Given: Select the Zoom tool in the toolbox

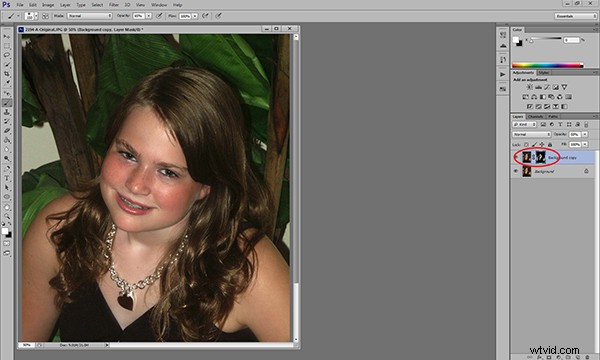Looking at the screenshot, I should coord(7,216).
